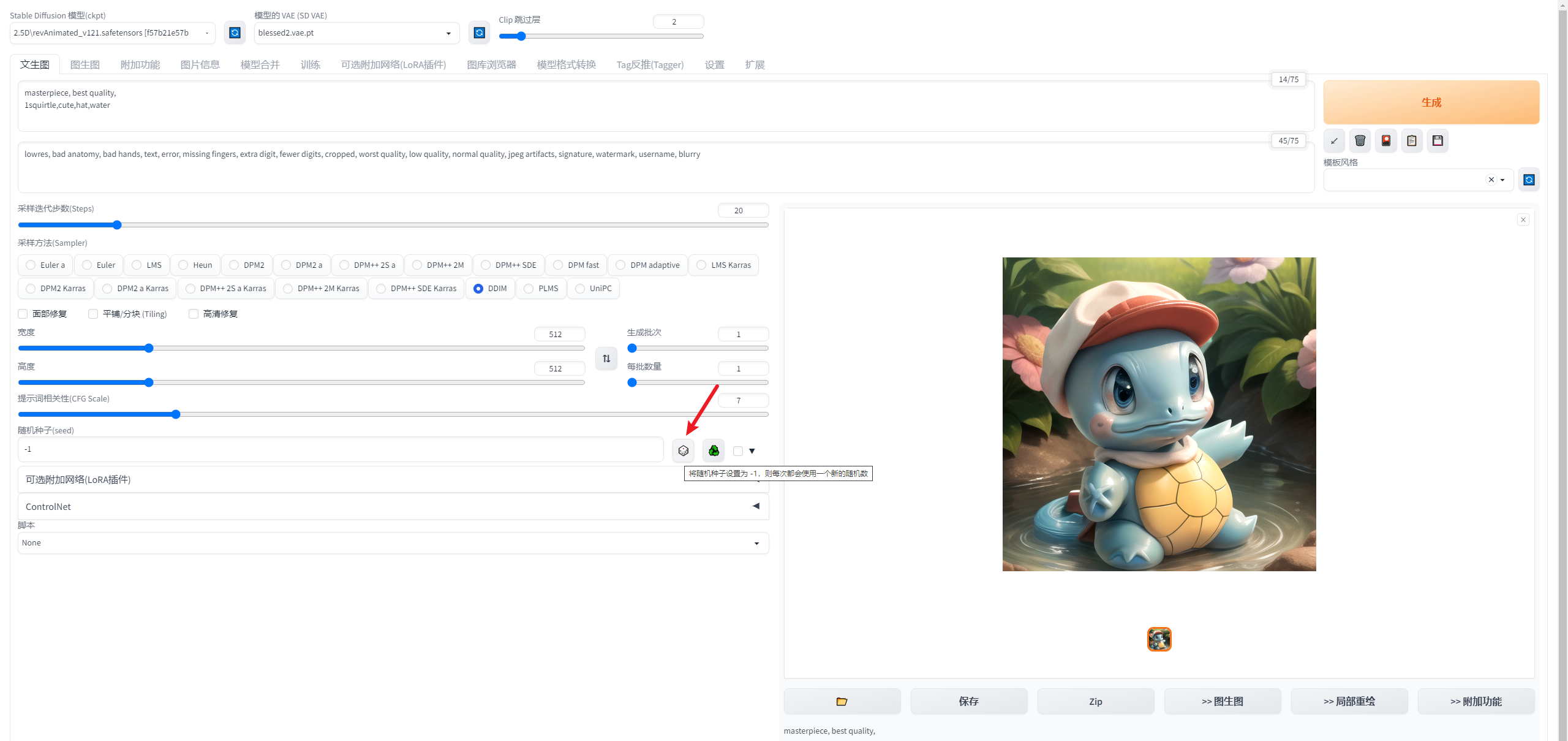Switch to the 图生图 tab
The height and width of the screenshot is (741, 1568).
point(85,64)
